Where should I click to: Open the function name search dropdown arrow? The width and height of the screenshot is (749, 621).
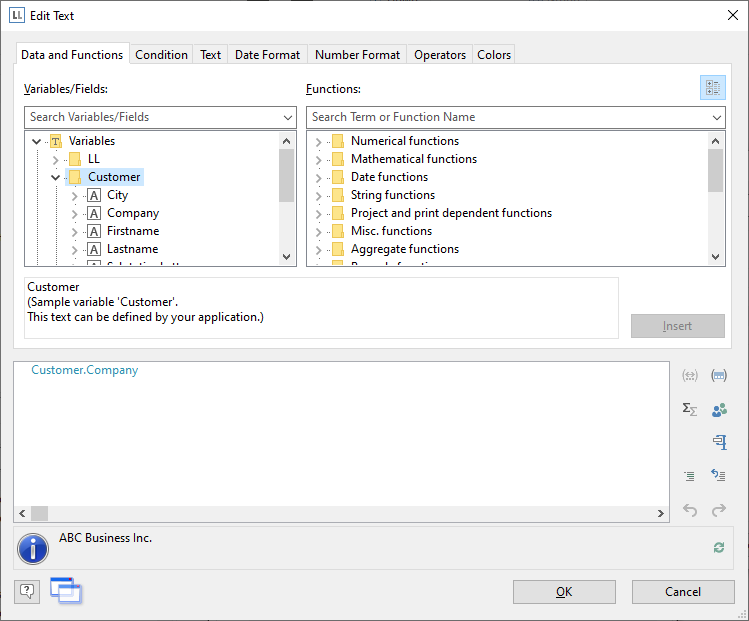[716, 117]
